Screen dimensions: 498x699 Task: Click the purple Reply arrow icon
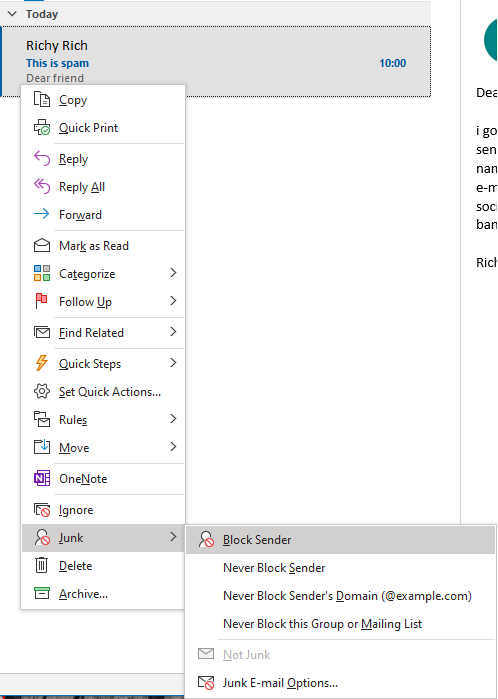[x=42, y=159]
